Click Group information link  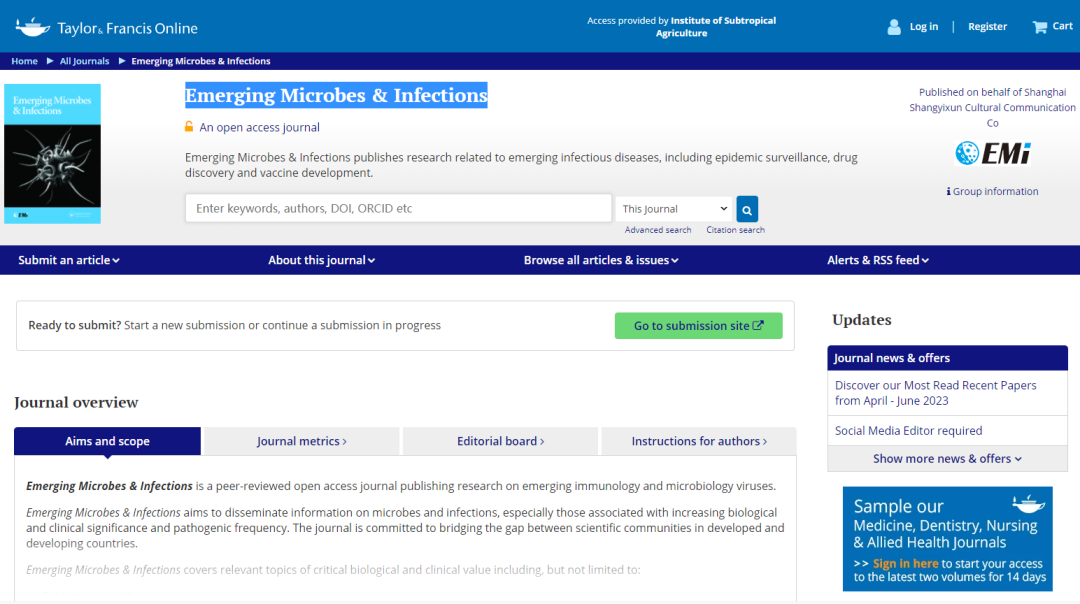tap(995, 191)
